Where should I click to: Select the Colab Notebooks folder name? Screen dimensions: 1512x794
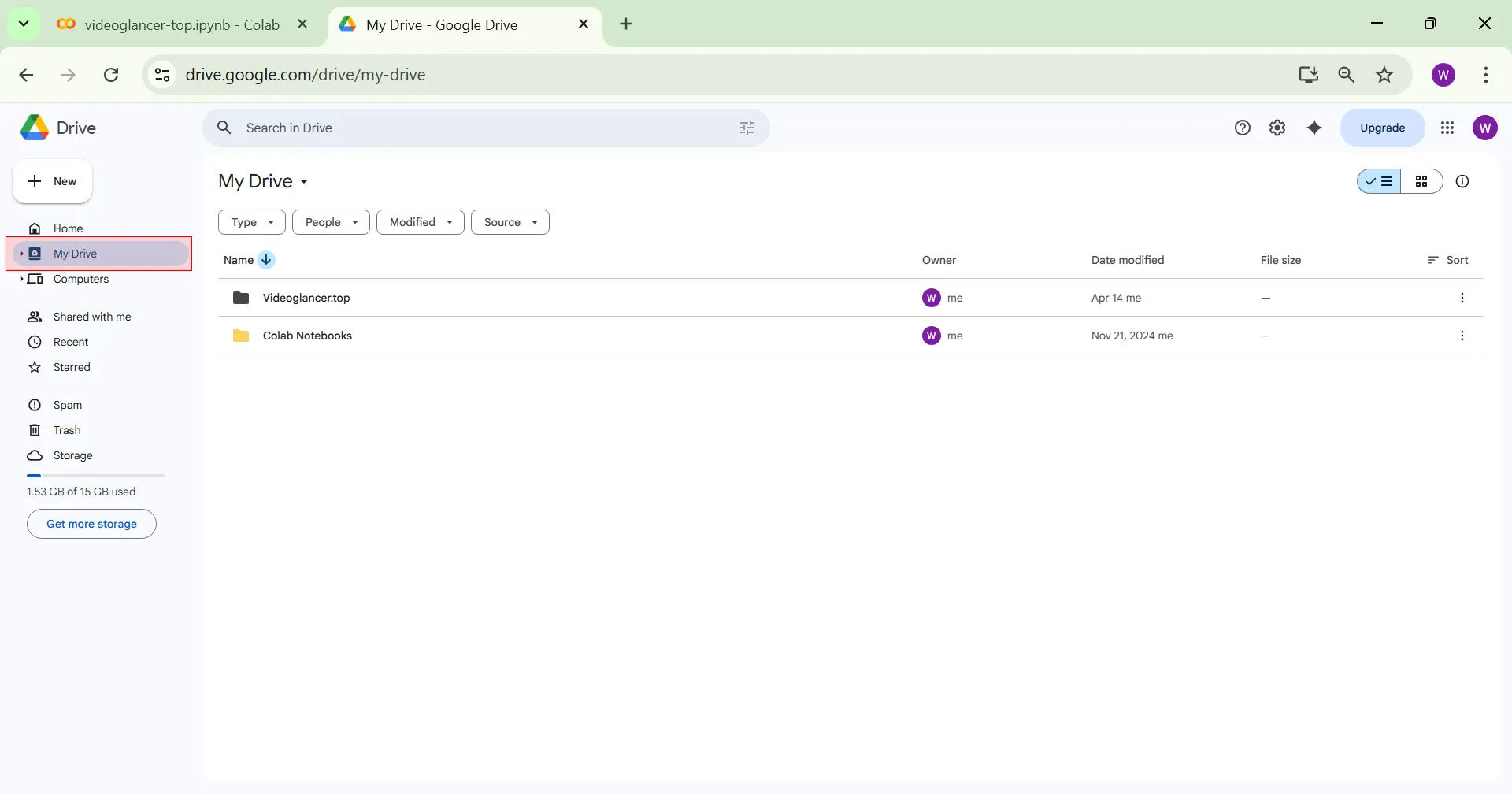pyautogui.click(x=307, y=336)
